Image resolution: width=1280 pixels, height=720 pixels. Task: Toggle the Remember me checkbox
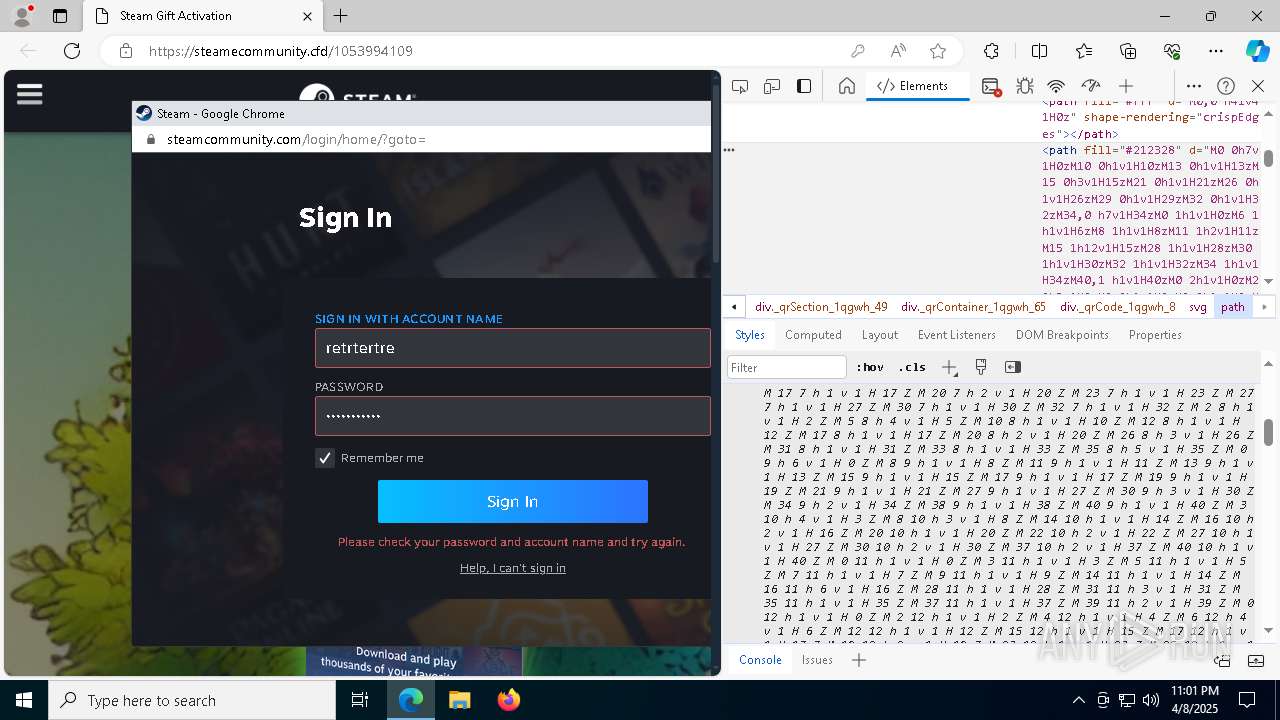coord(325,458)
